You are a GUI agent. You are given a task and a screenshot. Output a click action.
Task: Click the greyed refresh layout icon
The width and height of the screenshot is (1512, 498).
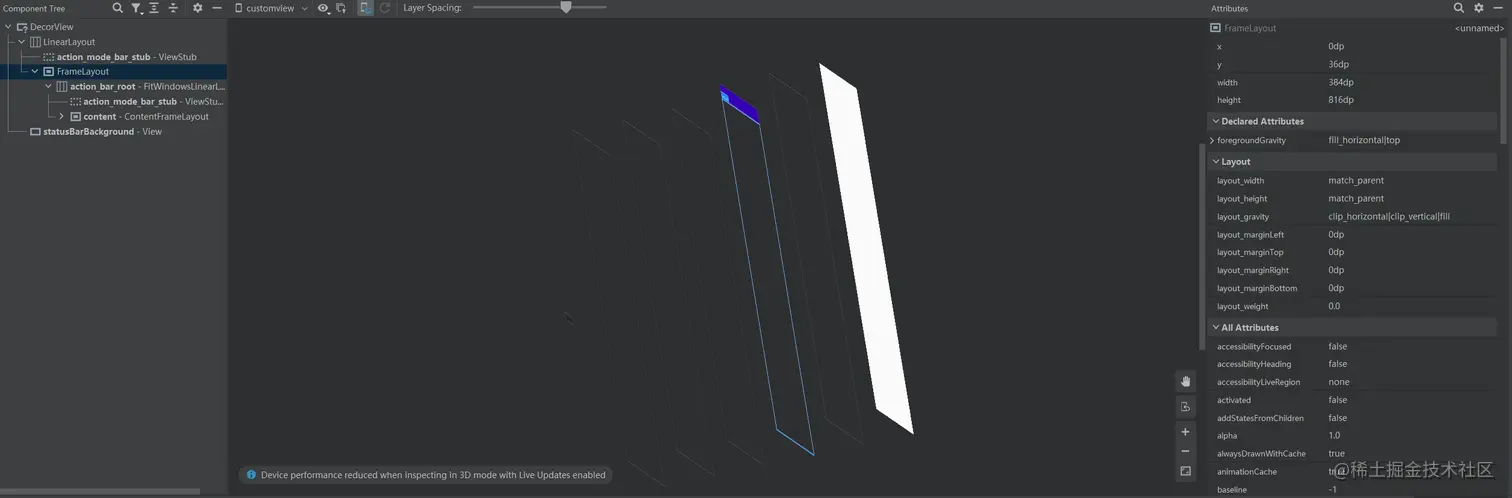(x=385, y=8)
